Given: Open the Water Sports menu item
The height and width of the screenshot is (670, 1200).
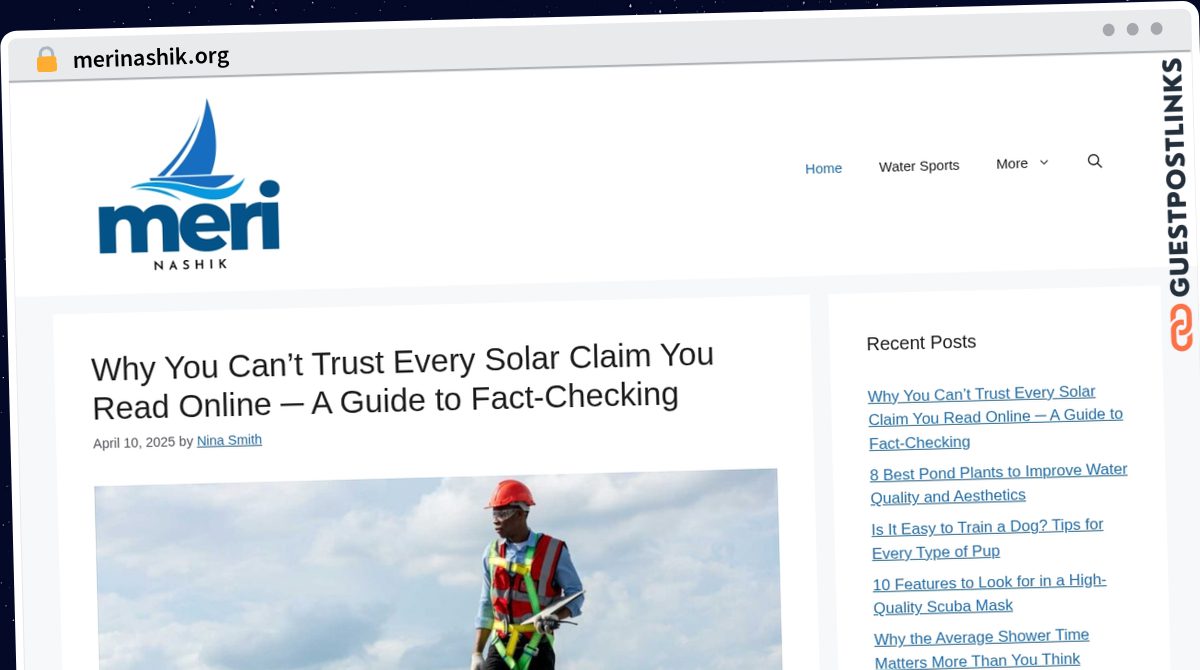Looking at the screenshot, I should [919, 166].
